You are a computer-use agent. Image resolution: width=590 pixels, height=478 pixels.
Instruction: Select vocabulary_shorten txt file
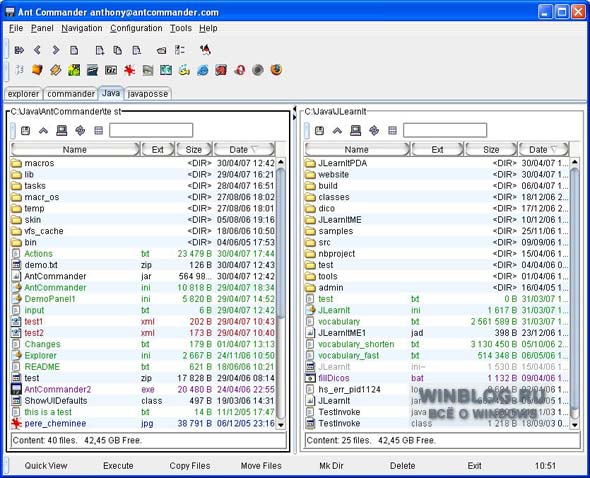click(437, 344)
